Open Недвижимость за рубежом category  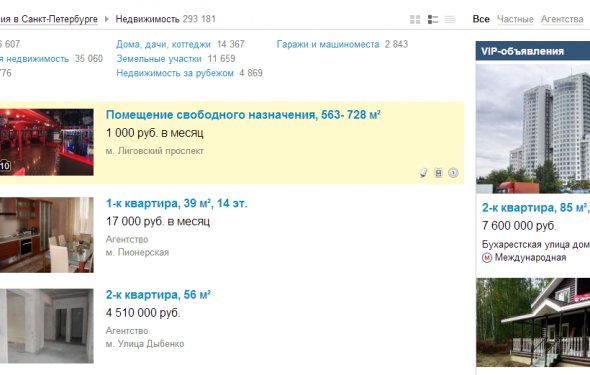(x=175, y=73)
